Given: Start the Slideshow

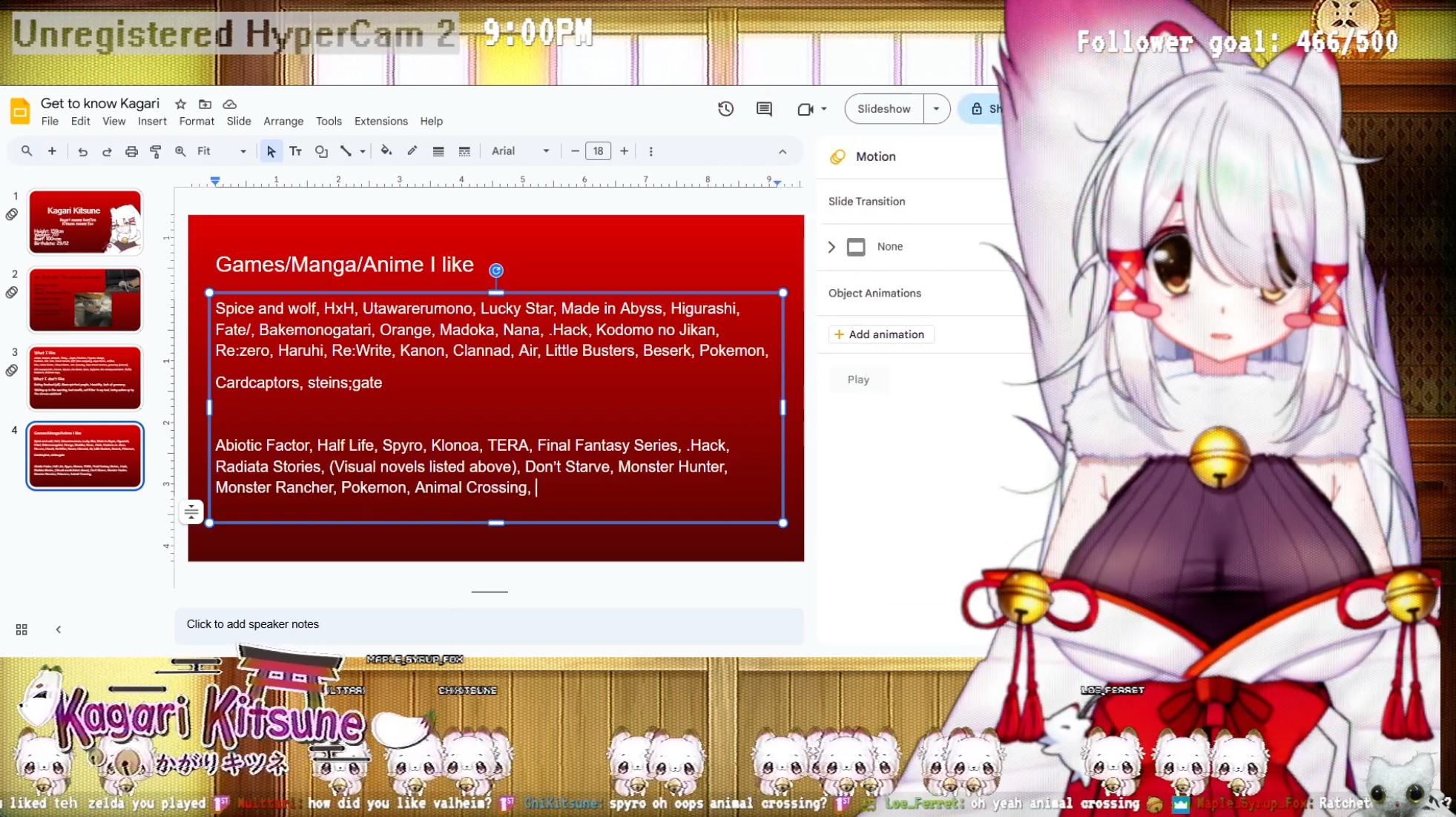Looking at the screenshot, I should [x=883, y=109].
